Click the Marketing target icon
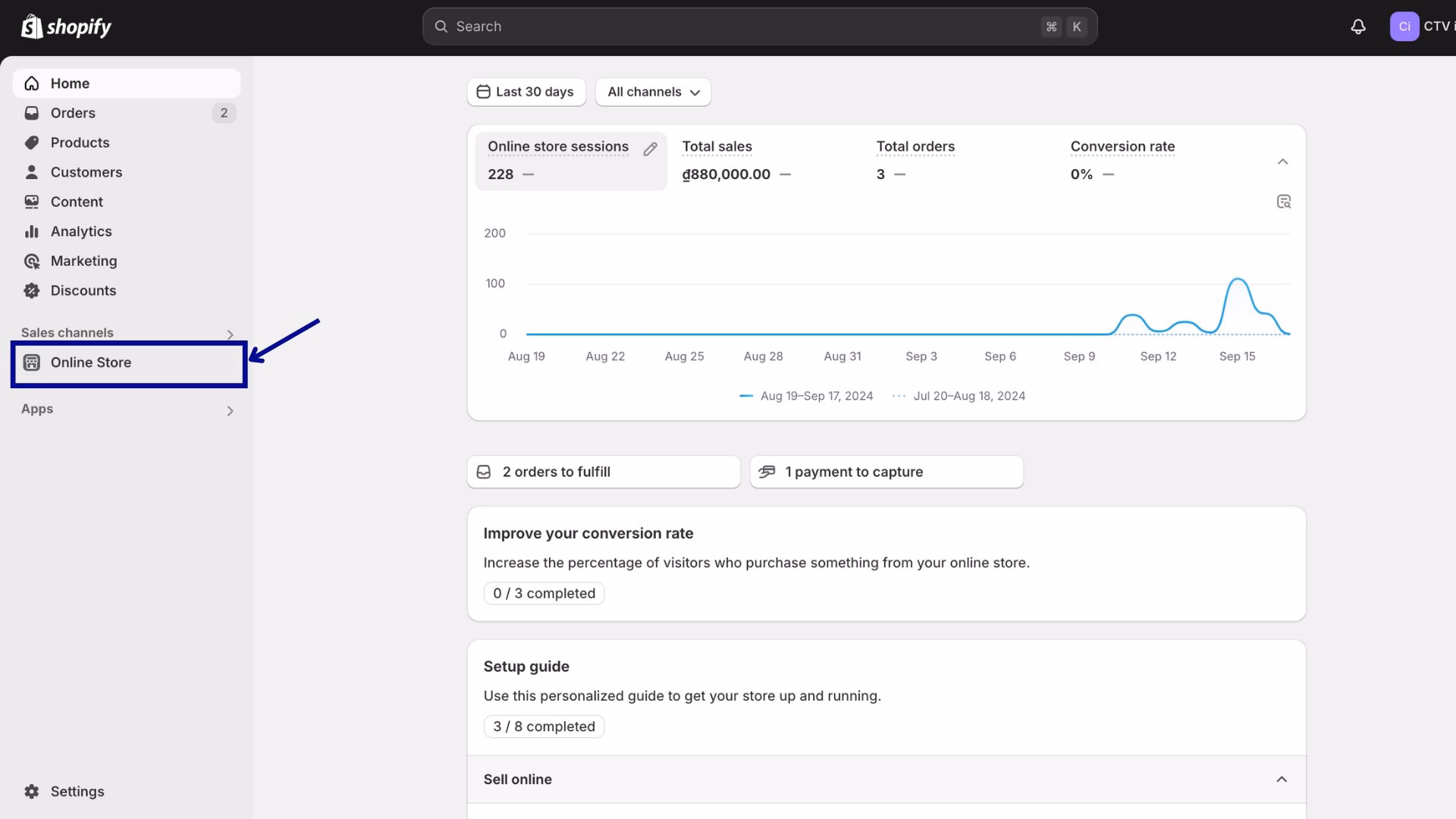 [x=32, y=261]
